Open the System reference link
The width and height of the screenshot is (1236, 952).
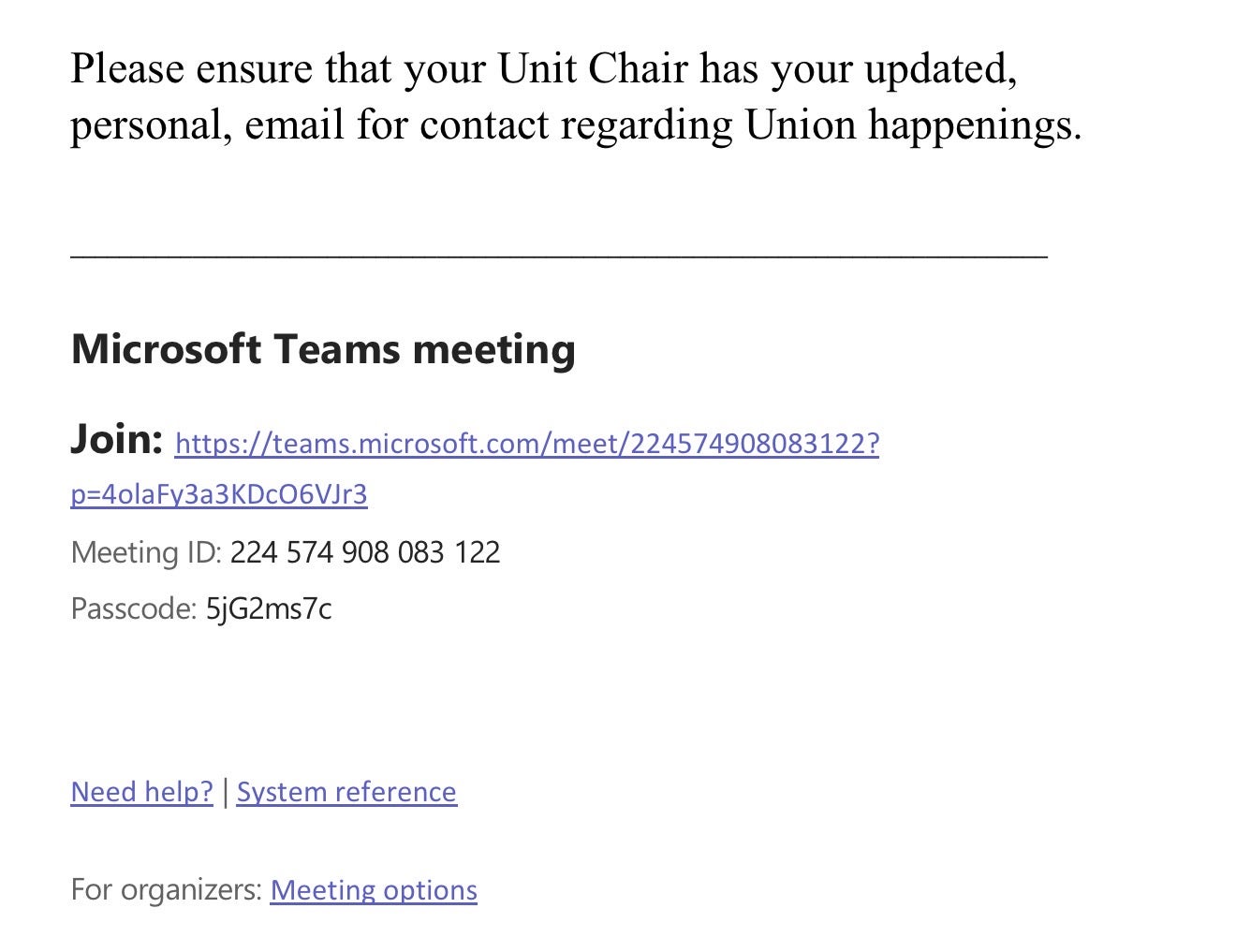click(346, 792)
